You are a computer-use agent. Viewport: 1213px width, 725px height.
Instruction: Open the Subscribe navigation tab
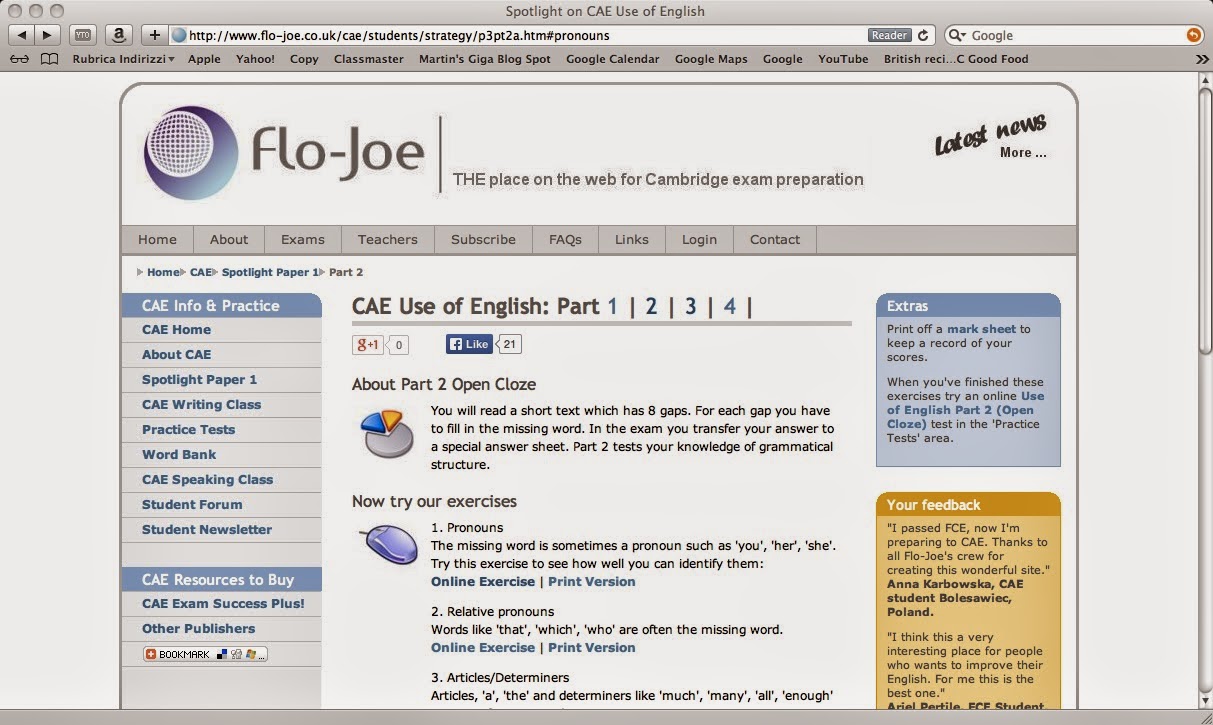tap(483, 240)
